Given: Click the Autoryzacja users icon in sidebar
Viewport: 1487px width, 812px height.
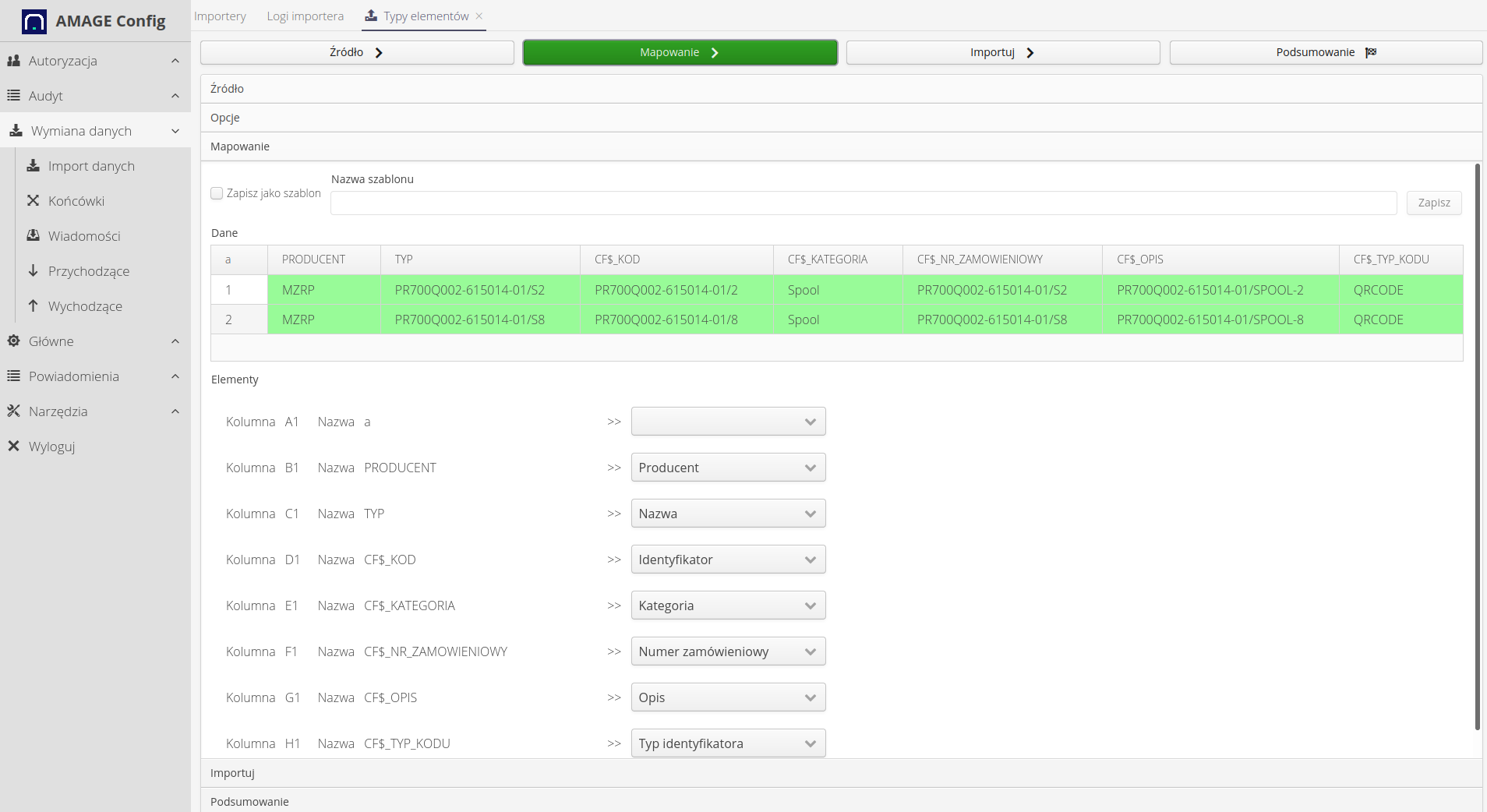Looking at the screenshot, I should [x=13, y=61].
